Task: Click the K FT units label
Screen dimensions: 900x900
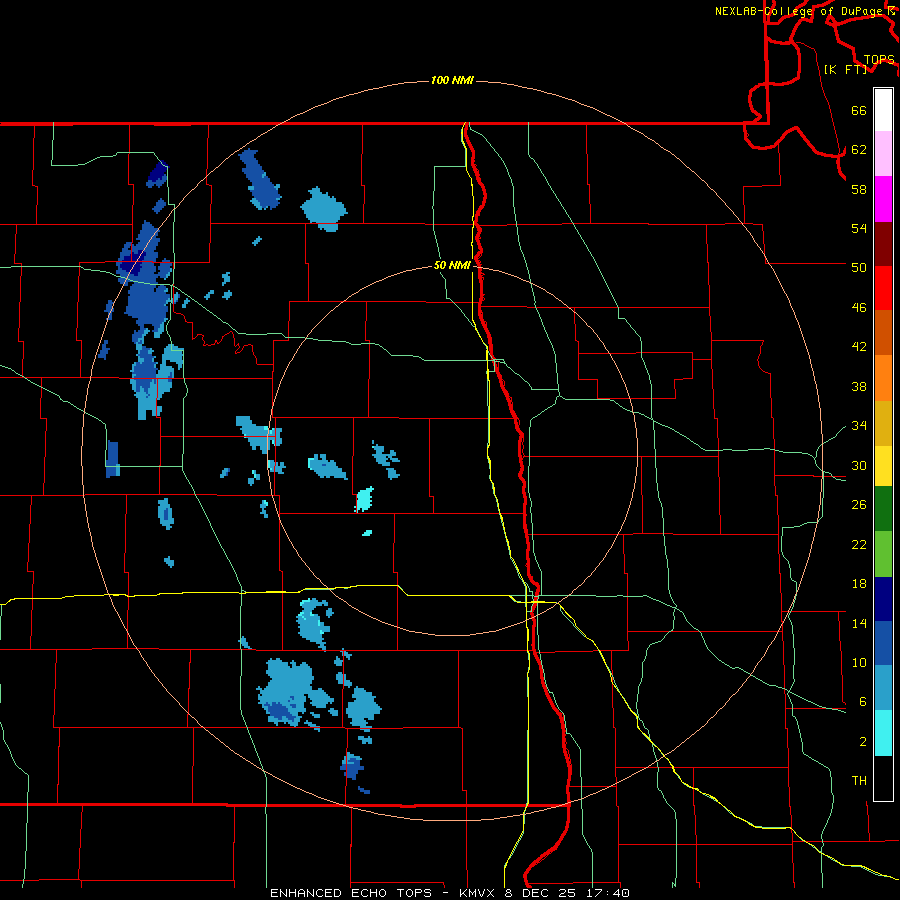Action: pos(846,69)
